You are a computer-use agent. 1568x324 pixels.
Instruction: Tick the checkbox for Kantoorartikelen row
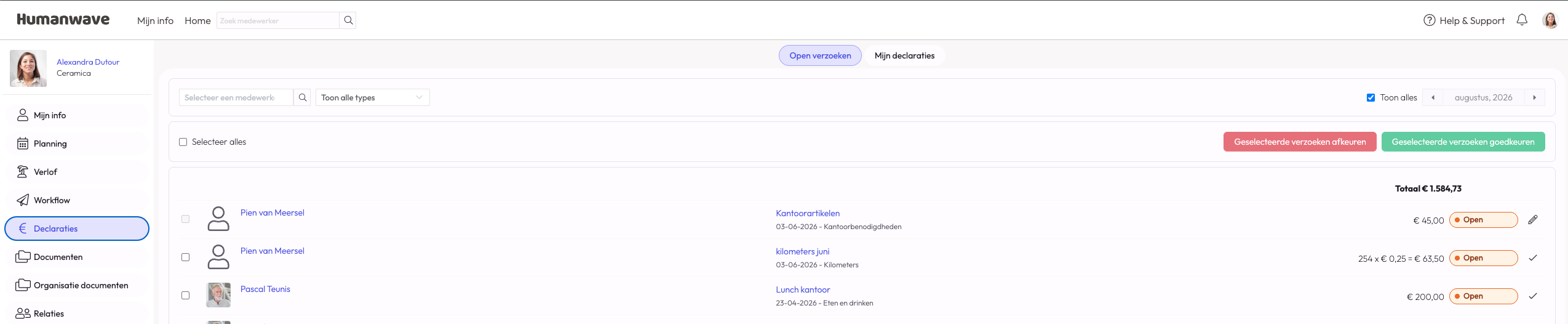pos(185,219)
